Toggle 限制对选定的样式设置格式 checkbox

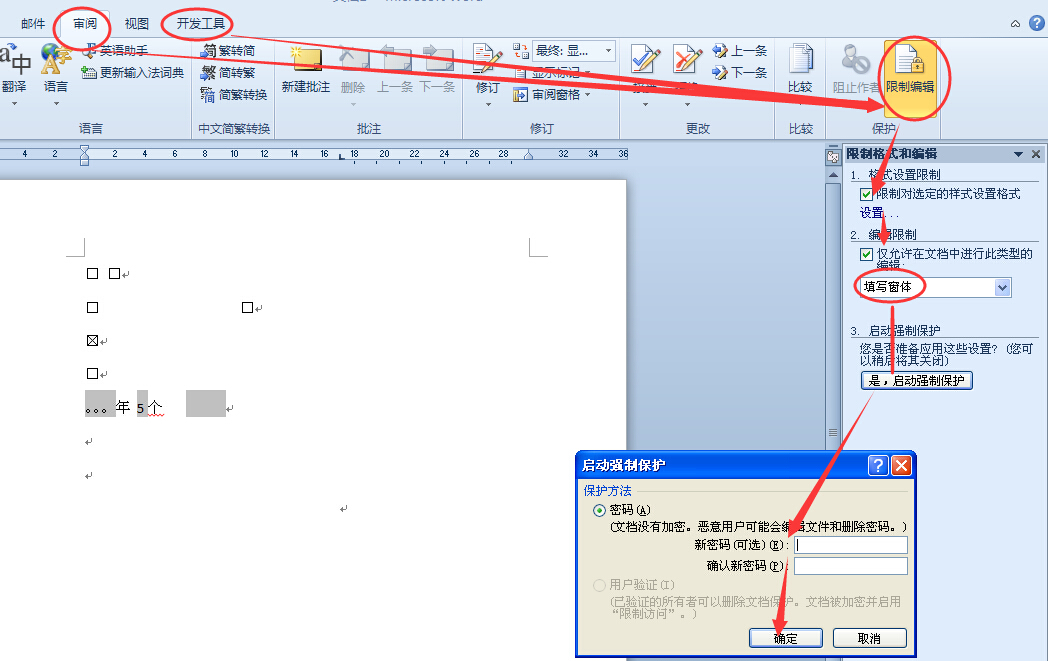[x=866, y=194]
